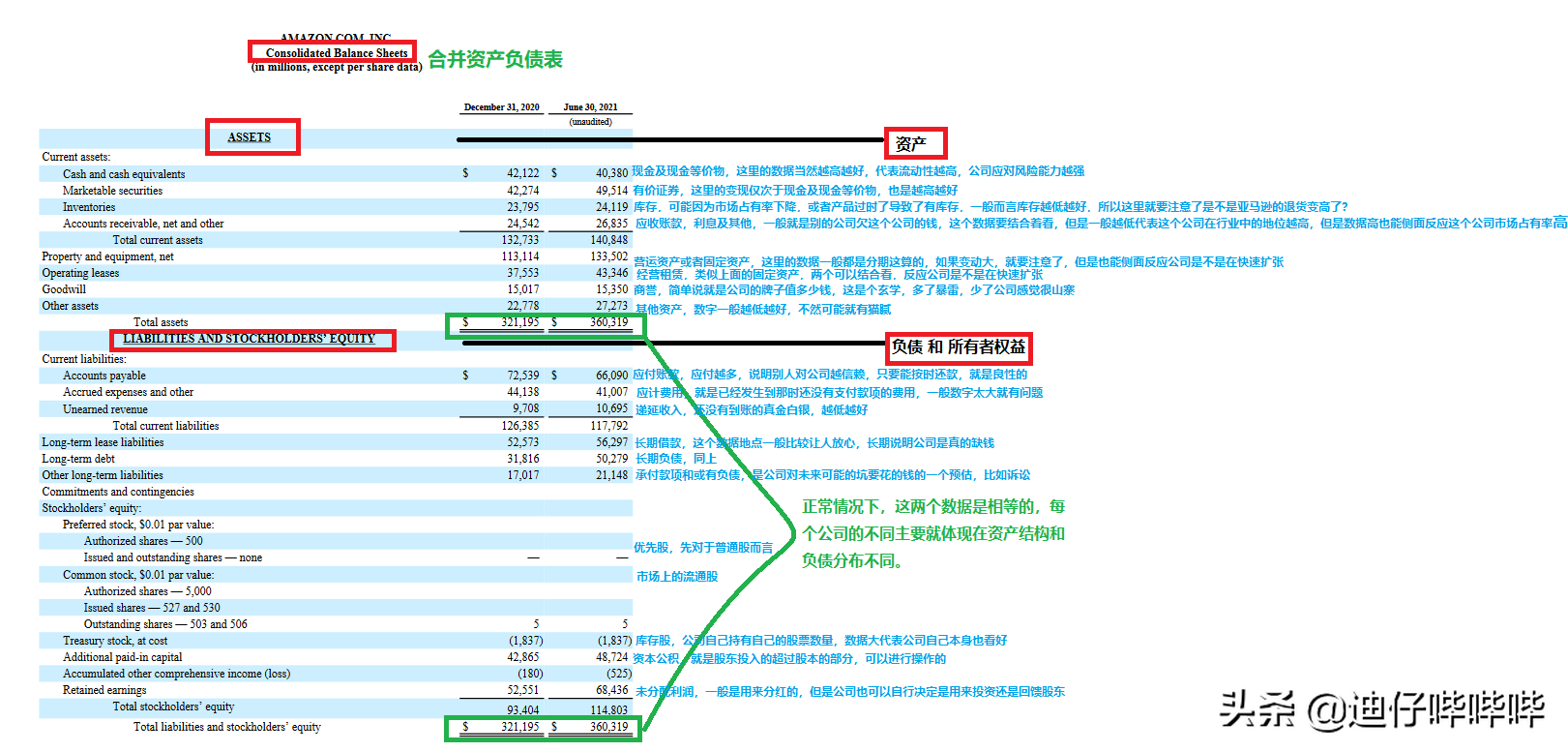
Task: Click the green 合并资产负债表 heading
Action: pyautogui.click(x=495, y=59)
